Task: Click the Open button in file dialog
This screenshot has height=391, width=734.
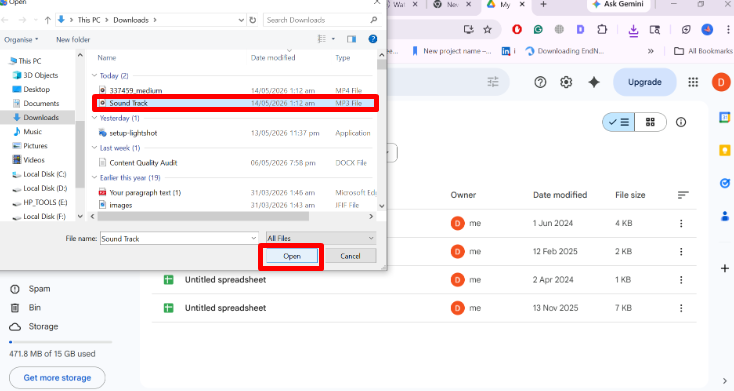Action: [292, 256]
